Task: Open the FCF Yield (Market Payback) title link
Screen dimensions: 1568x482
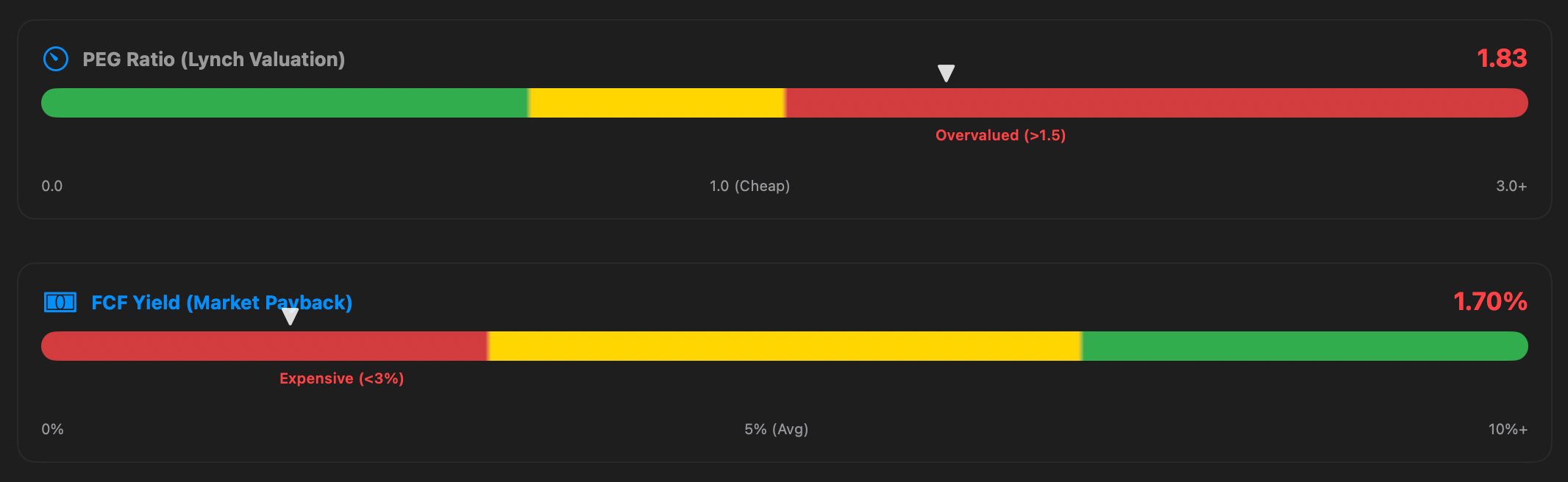Action: pos(221,303)
